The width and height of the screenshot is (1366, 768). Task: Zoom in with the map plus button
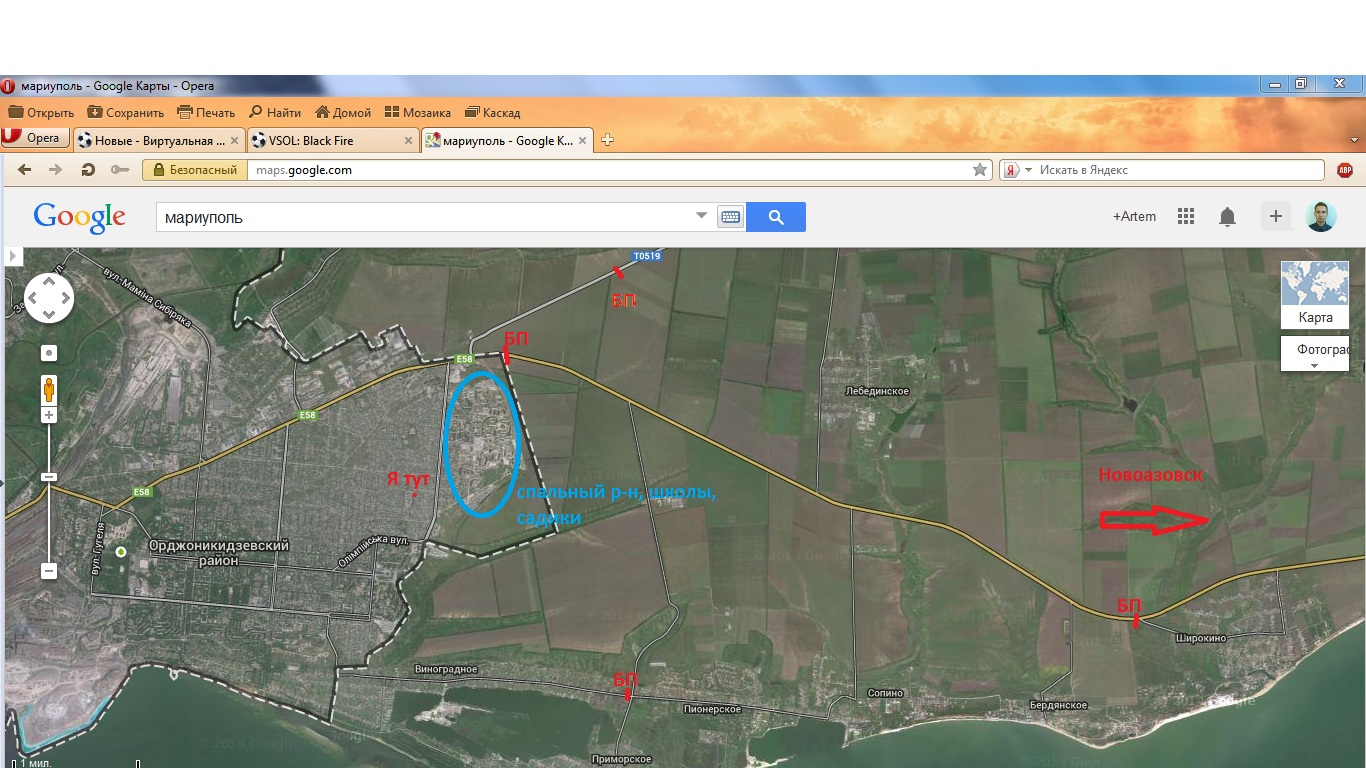click(49, 415)
